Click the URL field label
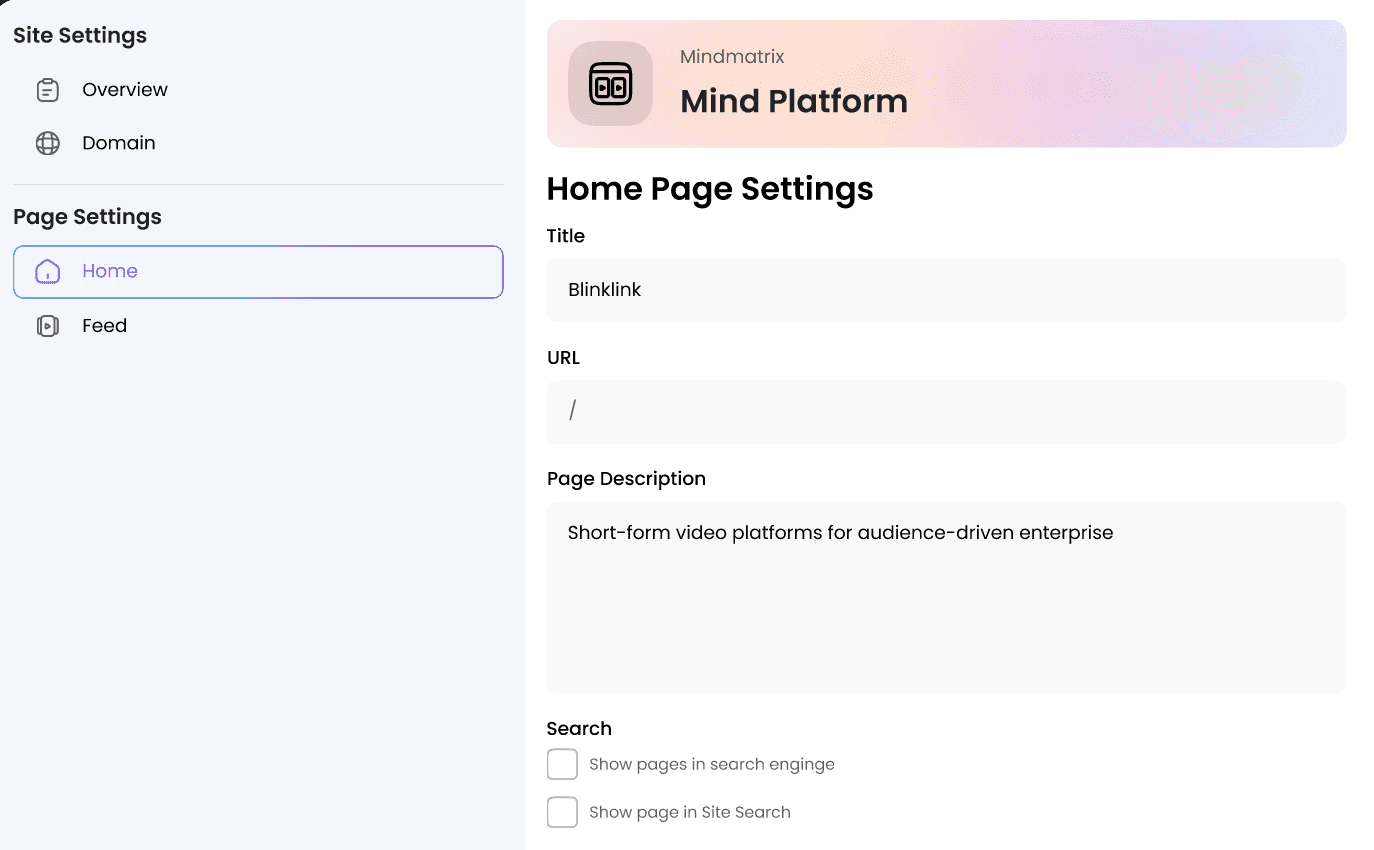 pyautogui.click(x=563, y=358)
